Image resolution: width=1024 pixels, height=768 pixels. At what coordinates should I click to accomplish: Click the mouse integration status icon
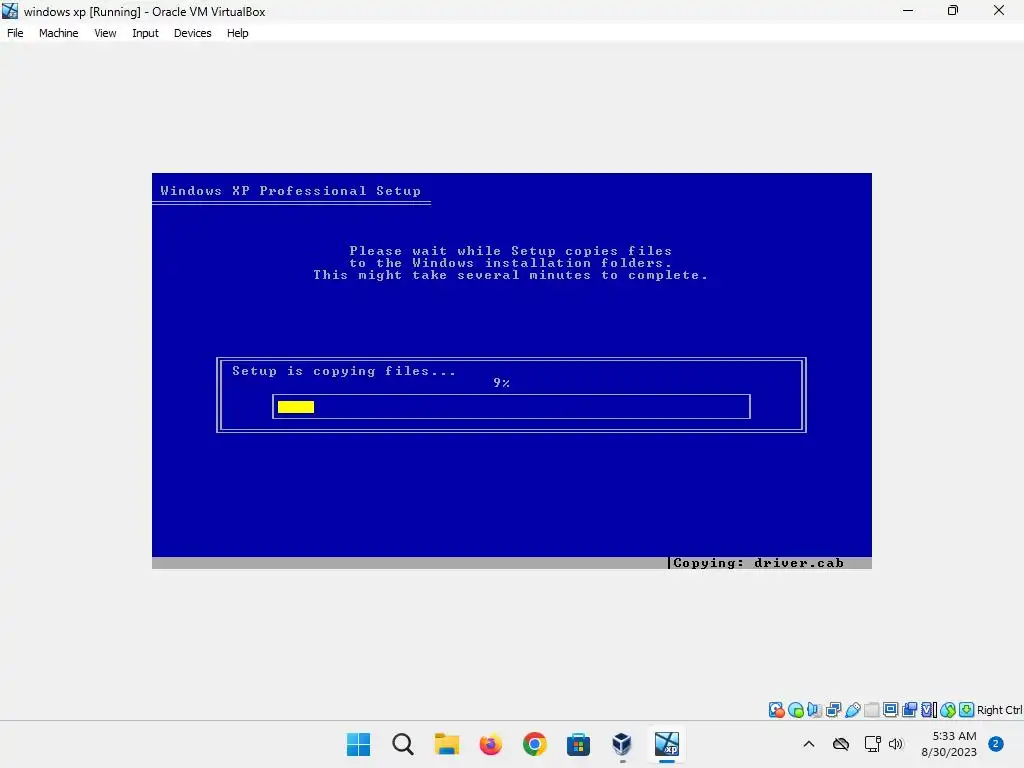(948, 710)
